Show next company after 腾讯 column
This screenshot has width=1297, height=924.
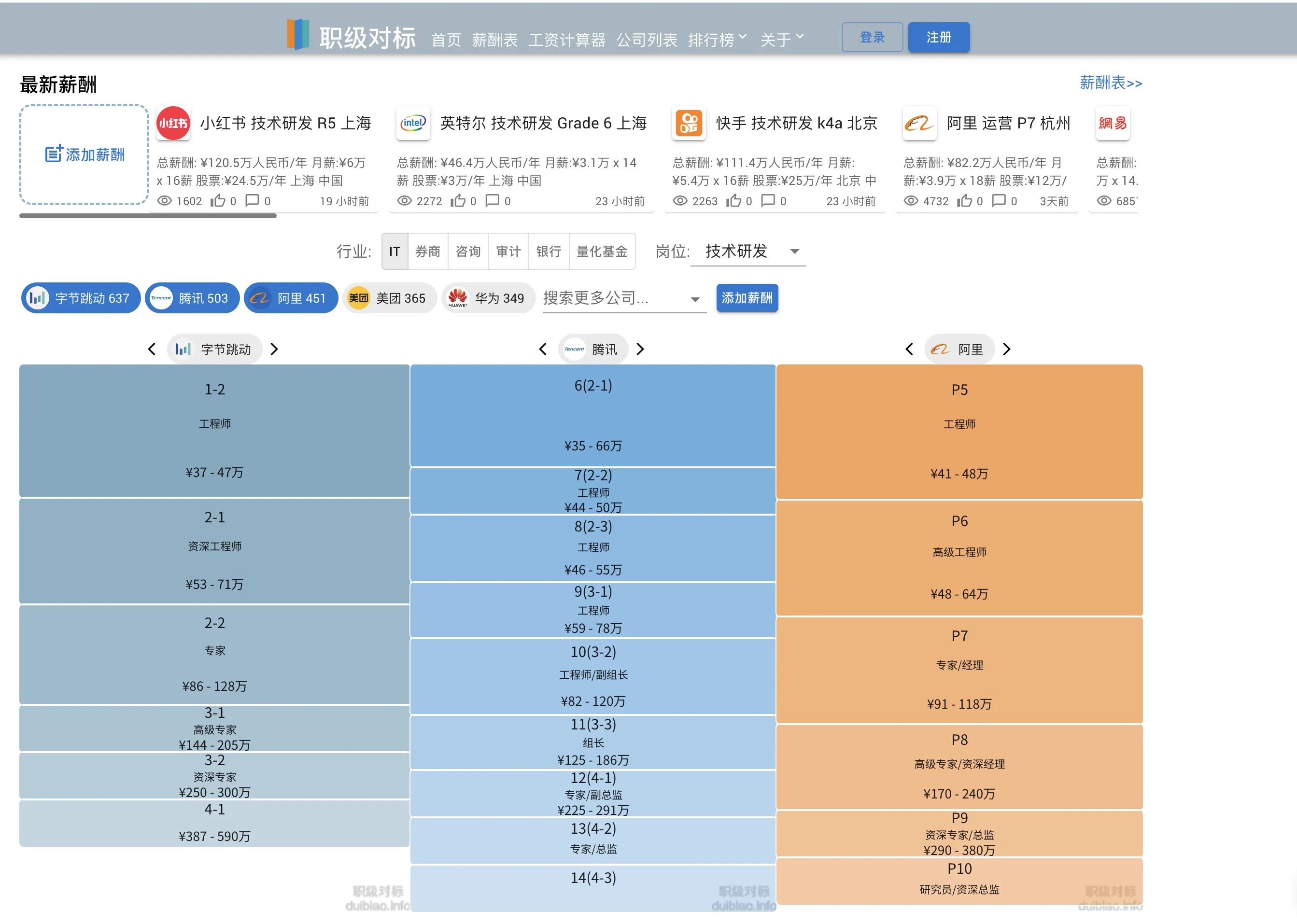point(640,349)
